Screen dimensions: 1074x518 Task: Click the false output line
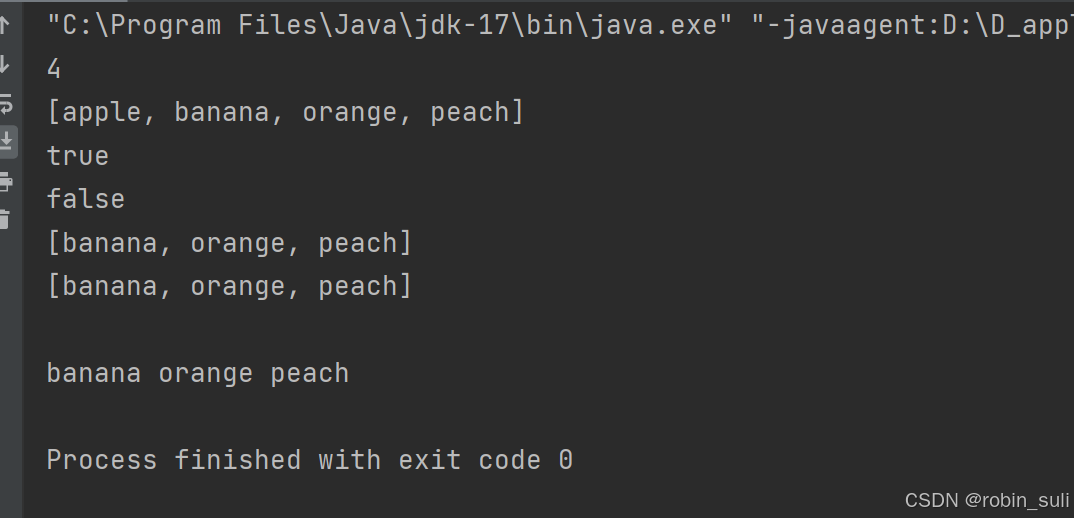[x=86, y=199]
